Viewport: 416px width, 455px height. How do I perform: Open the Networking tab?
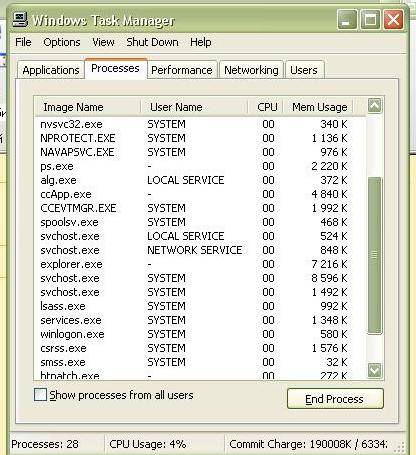point(251,70)
